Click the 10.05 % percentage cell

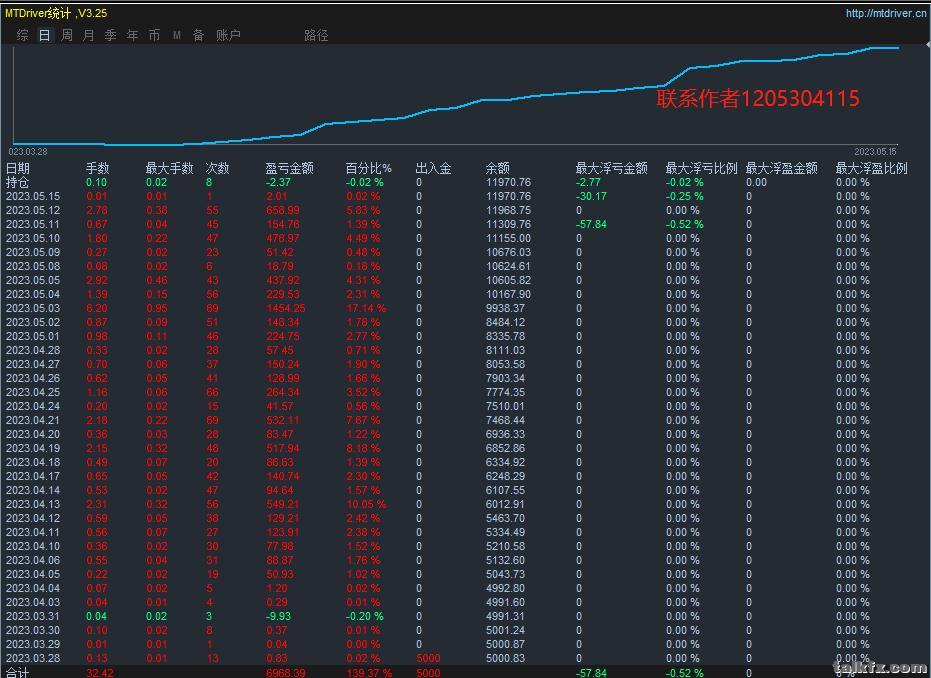(x=366, y=504)
